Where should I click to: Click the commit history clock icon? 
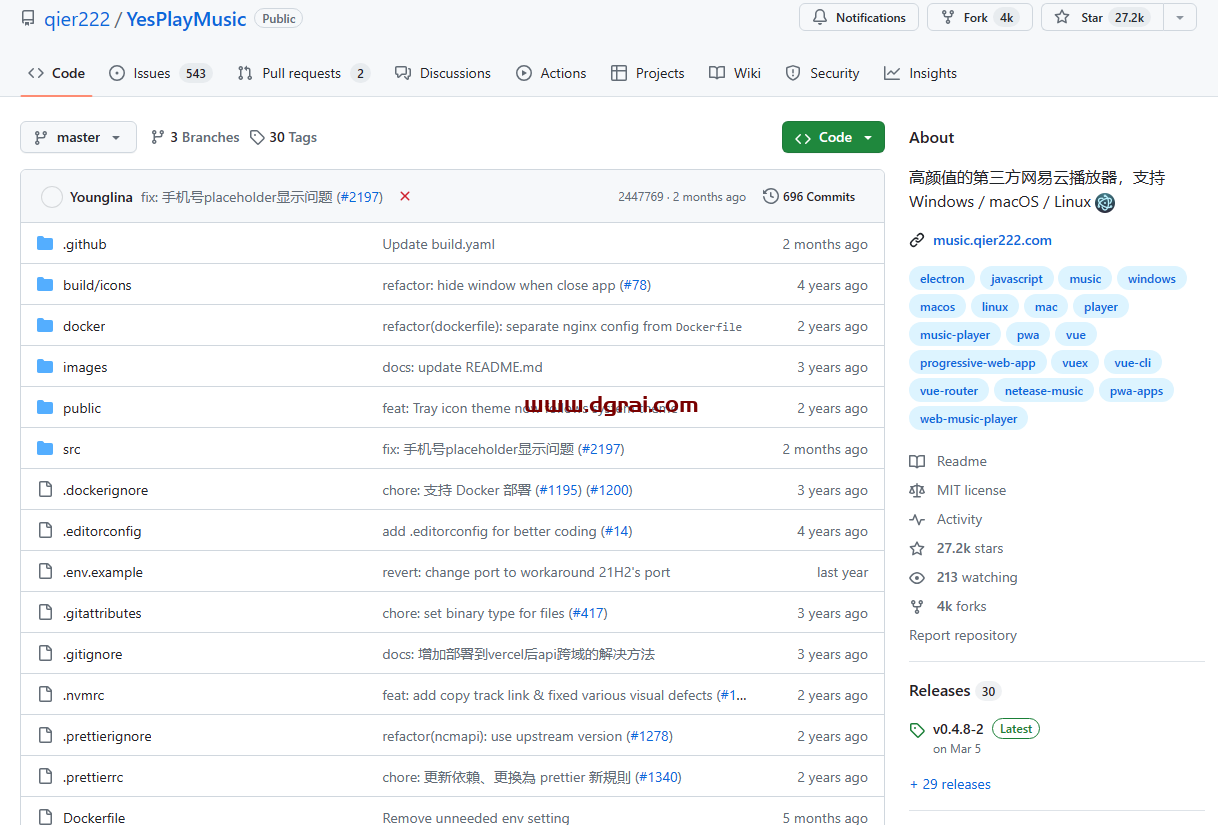pos(770,196)
